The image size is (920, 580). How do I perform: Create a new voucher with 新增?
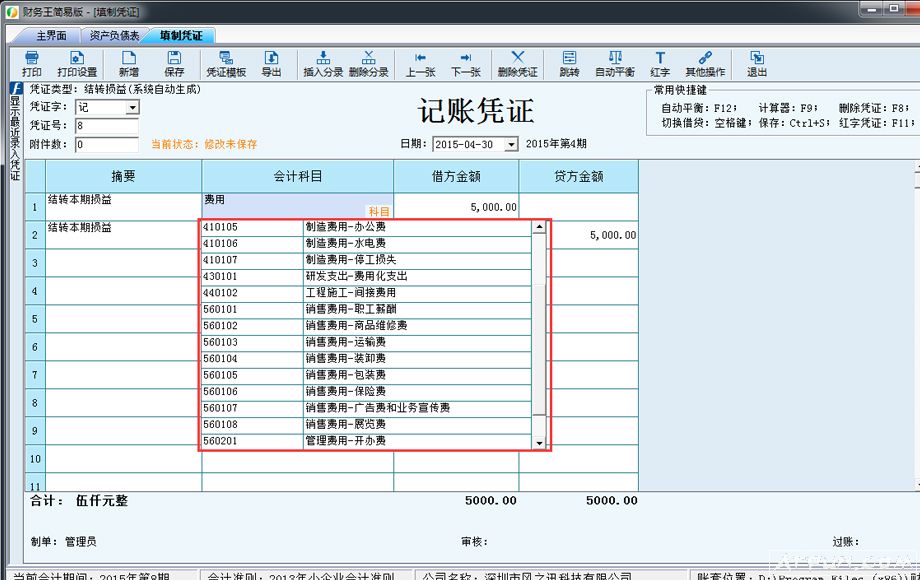128,62
